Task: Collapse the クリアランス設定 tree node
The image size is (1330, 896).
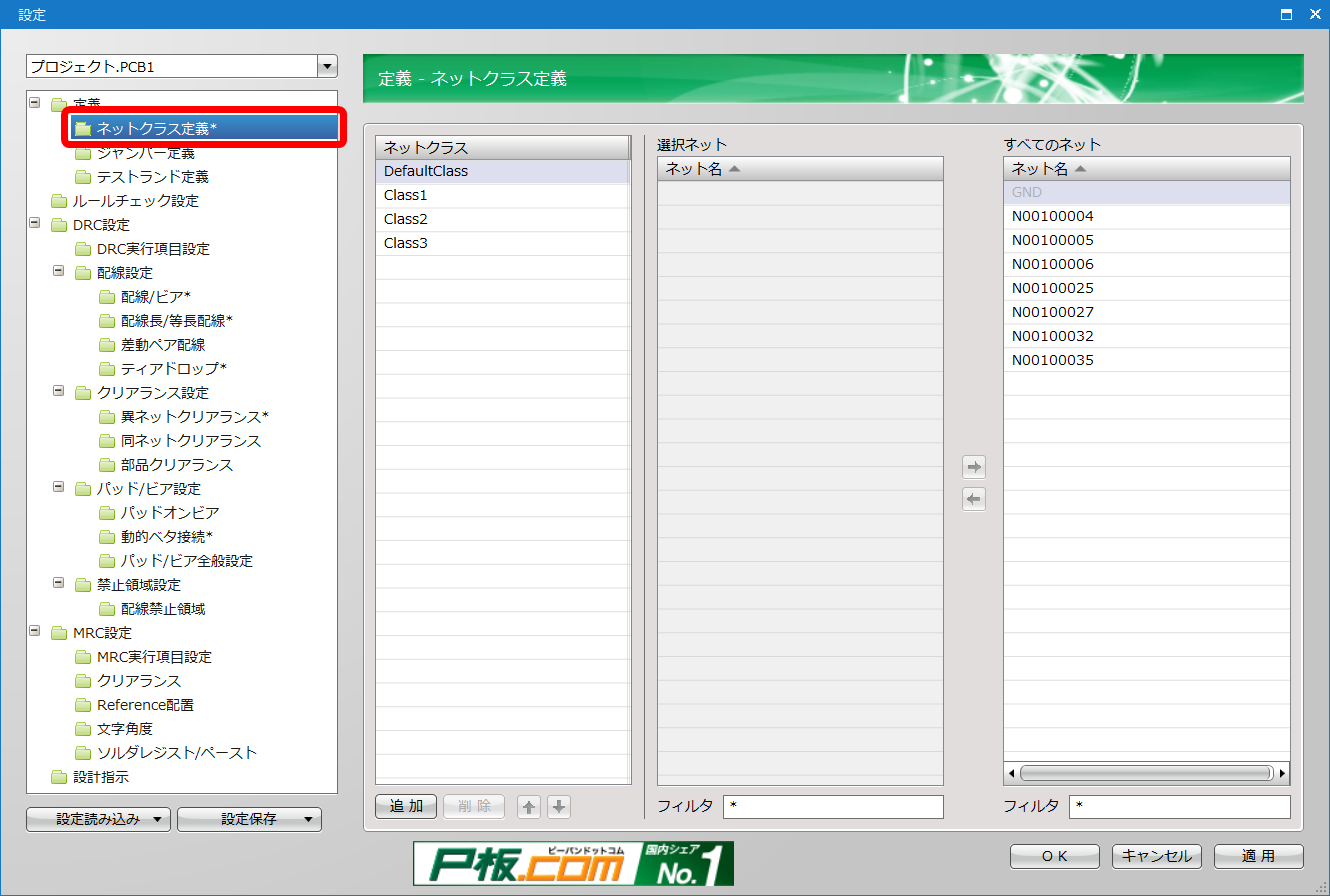Action: (x=59, y=392)
